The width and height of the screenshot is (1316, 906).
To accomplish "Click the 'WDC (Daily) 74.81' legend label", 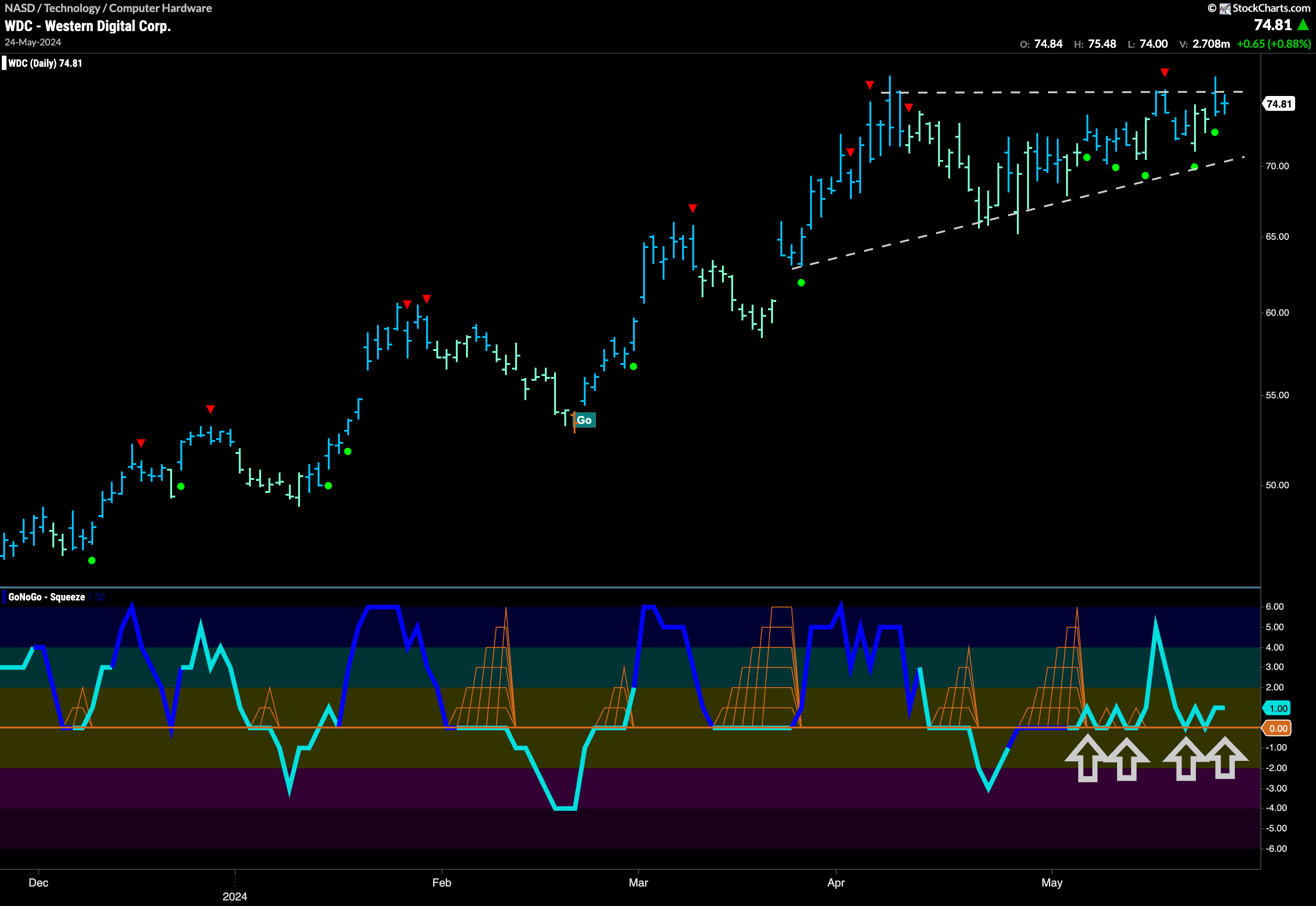I will 45,63.
